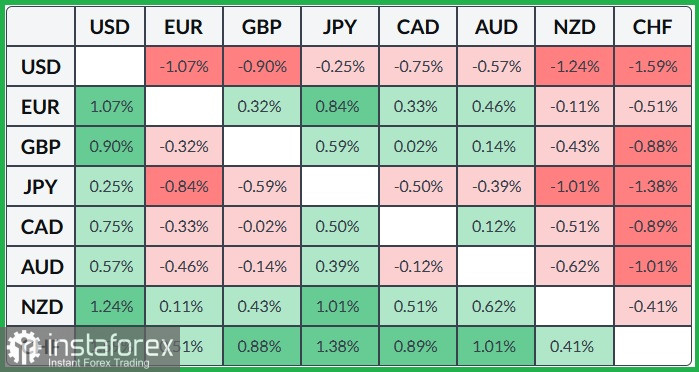
Task: Select the CHF column header
Action: 652,27
